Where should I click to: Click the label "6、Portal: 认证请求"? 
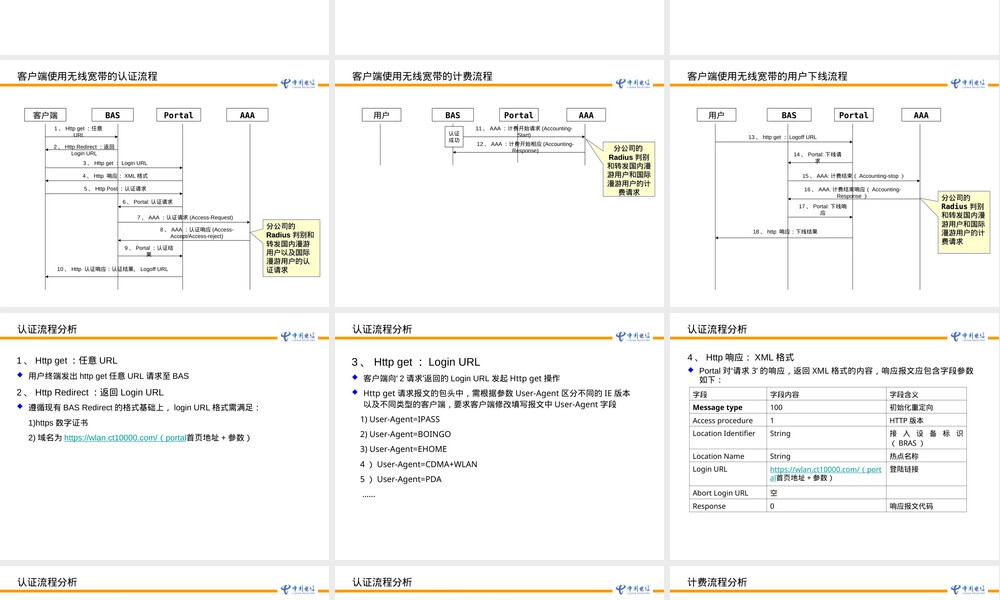pyautogui.click(x=147, y=202)
